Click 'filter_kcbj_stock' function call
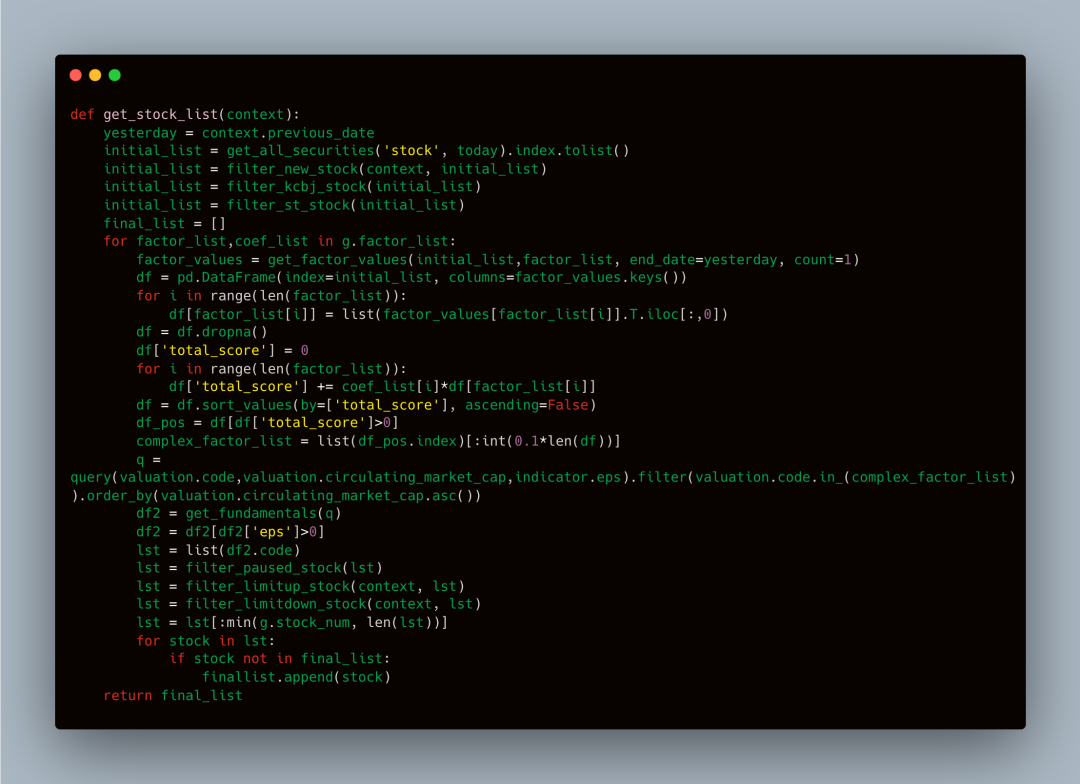 (x=296, y=187)
